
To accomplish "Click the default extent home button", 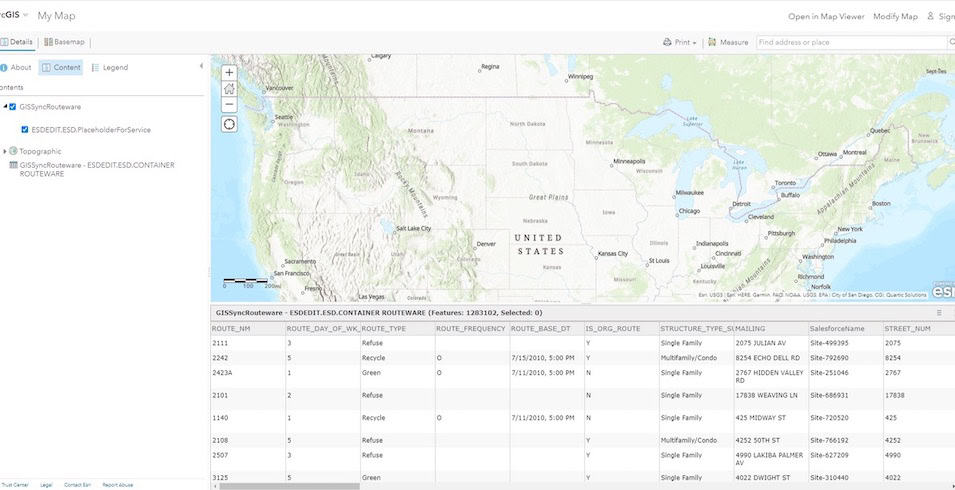I will coord(229,89).
